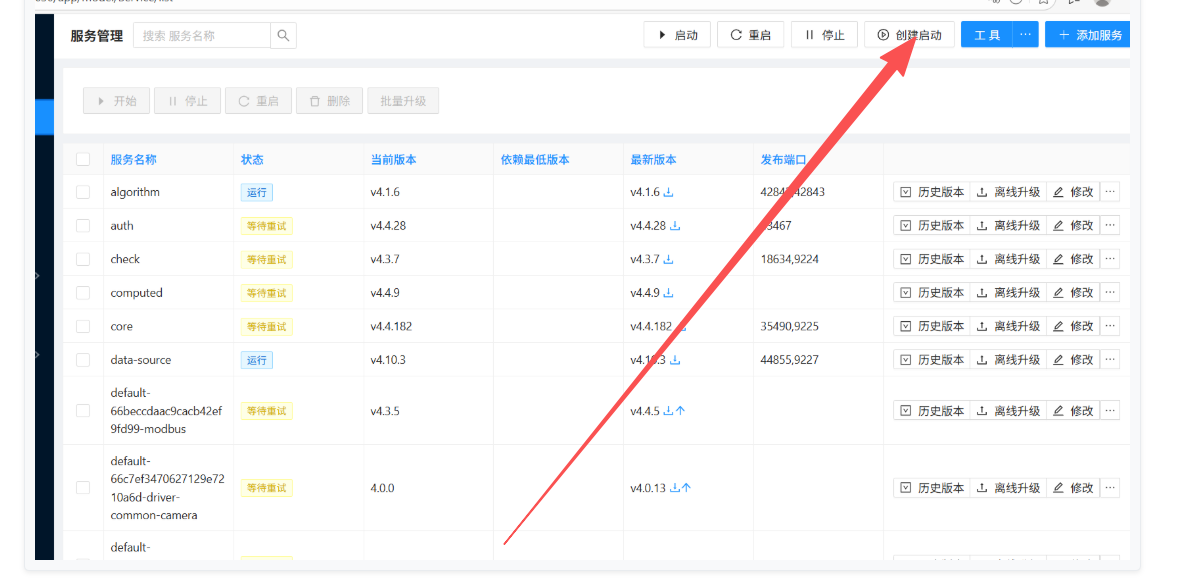
Task: Click the 状态 column header
Action: click(252, 160)
